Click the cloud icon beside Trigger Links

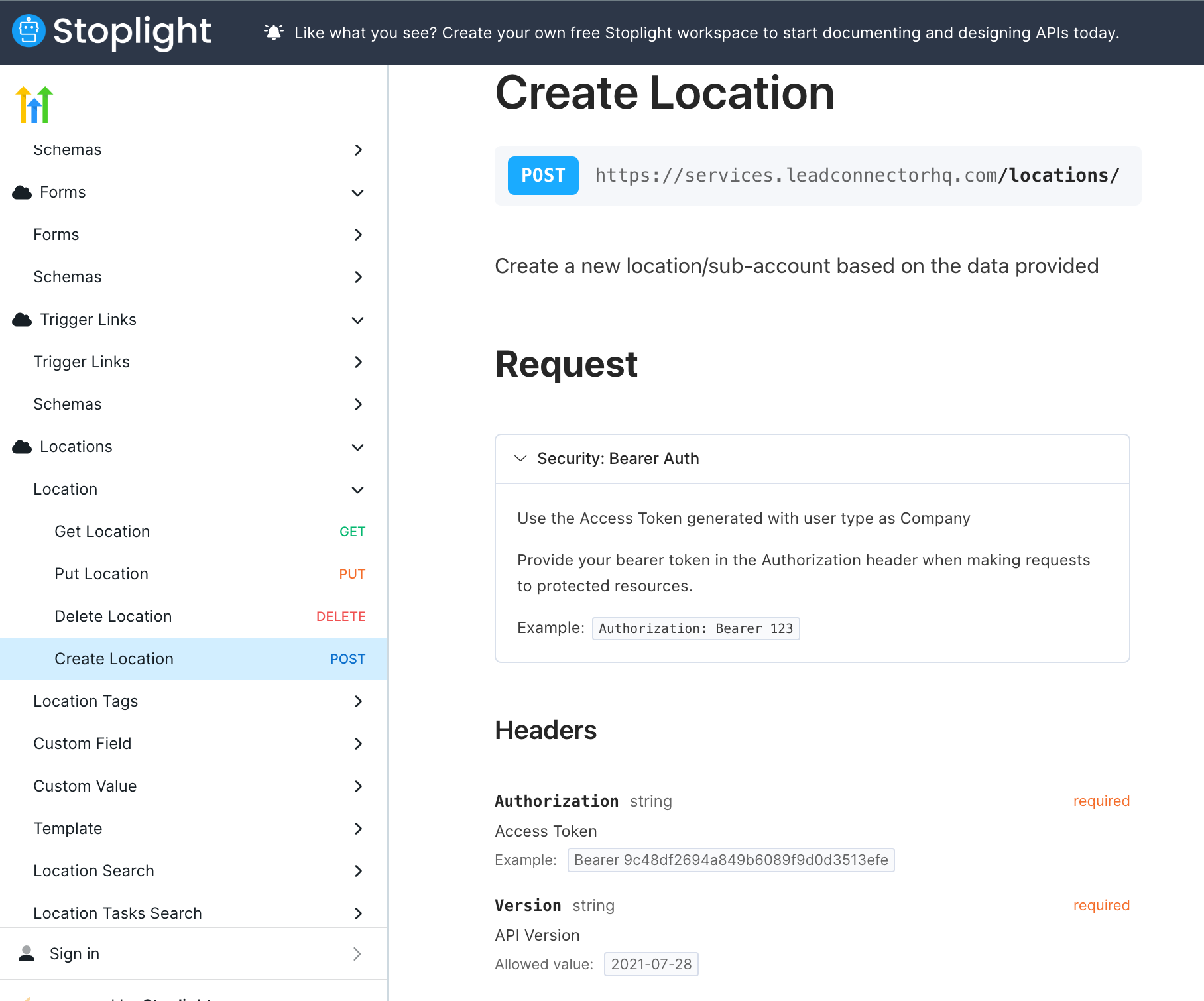(x=22, y=320)
